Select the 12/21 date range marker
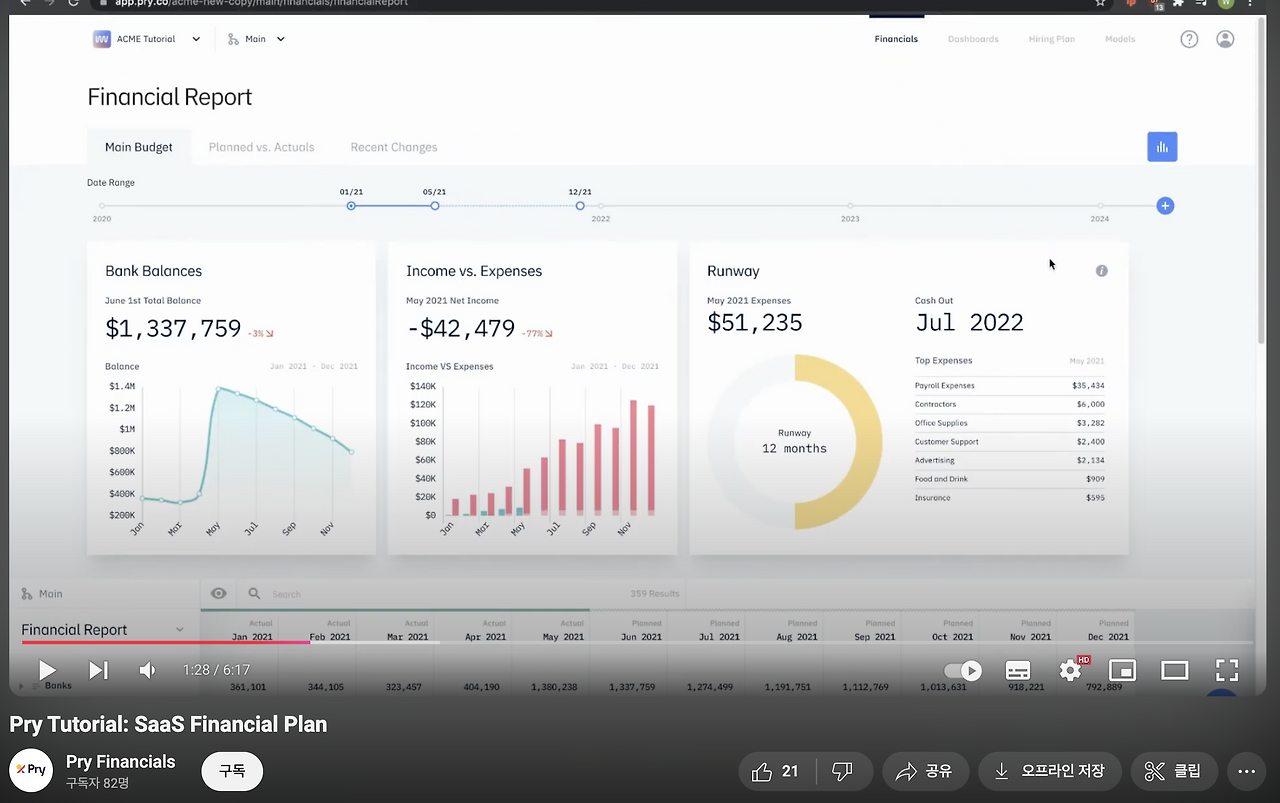1280x803 pixels. coord(580,206)
